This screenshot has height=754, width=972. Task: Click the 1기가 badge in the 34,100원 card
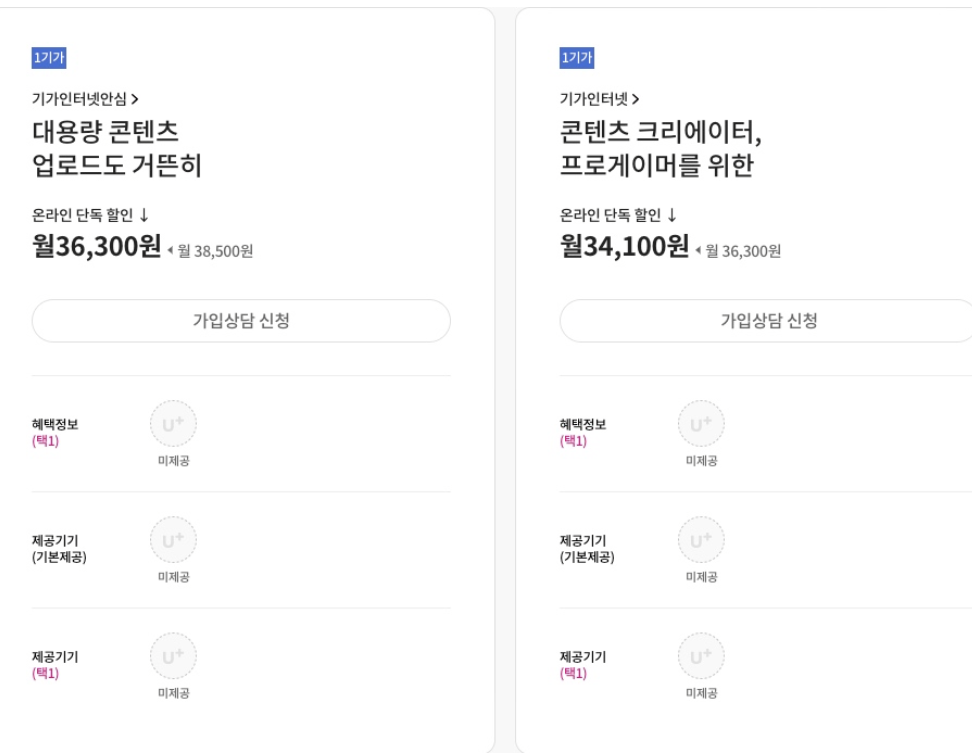point(577,58)
